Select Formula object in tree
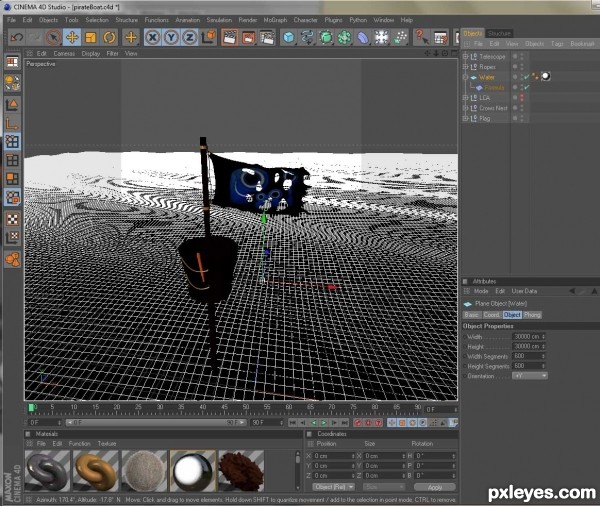This screenshot has height=506, width=600. tap(494, 88)
